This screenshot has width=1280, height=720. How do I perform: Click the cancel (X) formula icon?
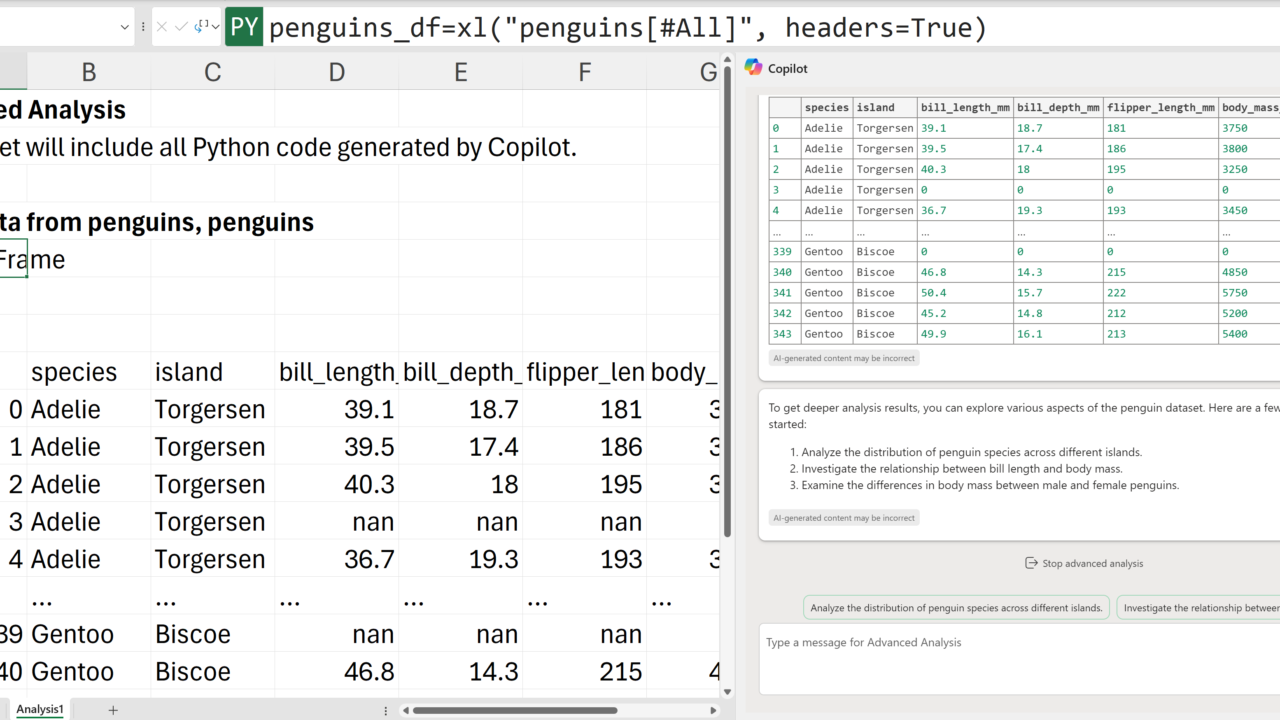(x=162, y=27)
